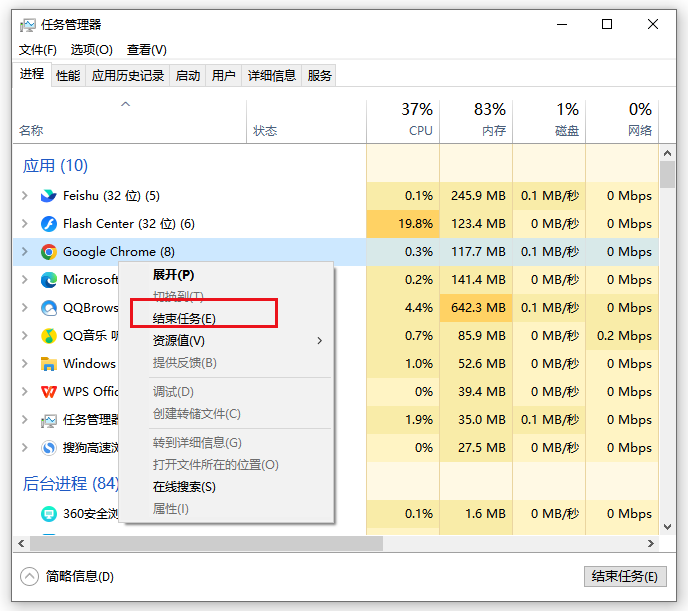Click the 0.2 Mbps network cell

click(622, 336)
